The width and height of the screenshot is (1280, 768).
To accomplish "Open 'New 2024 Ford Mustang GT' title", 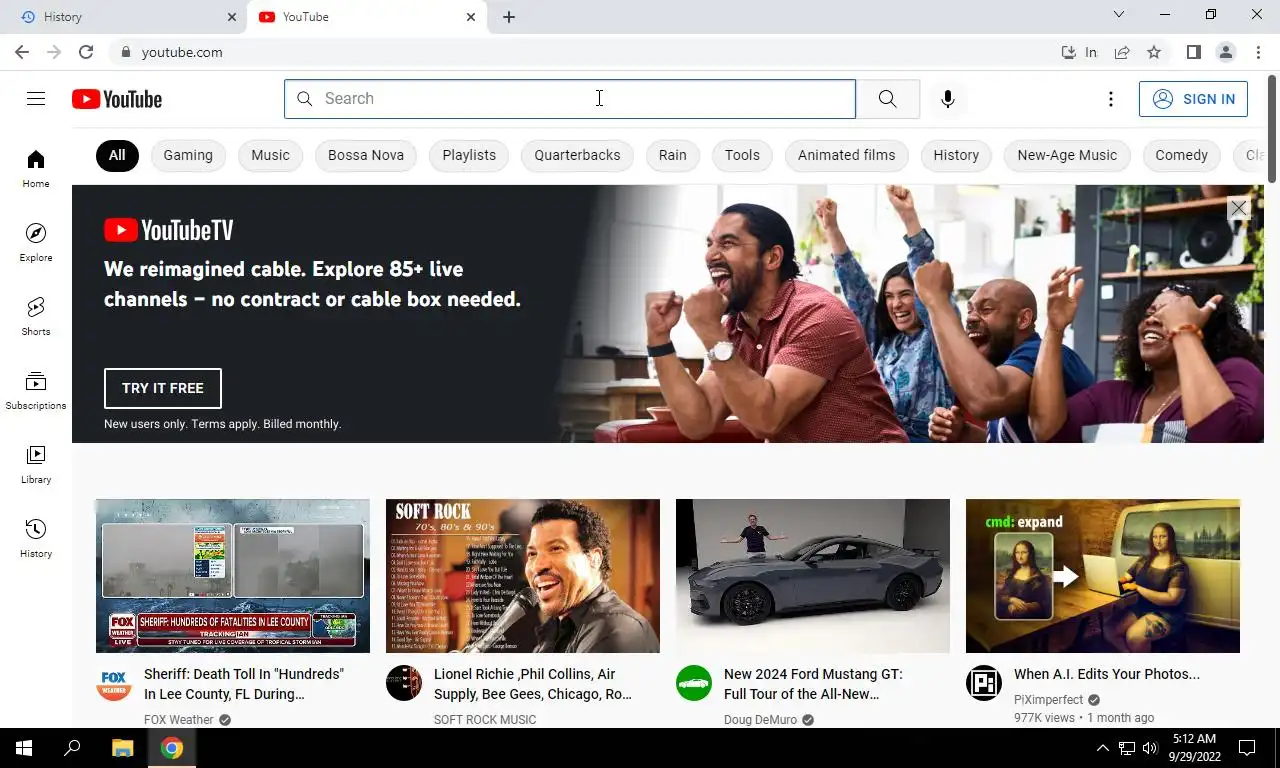I will [x=813, y=684].
